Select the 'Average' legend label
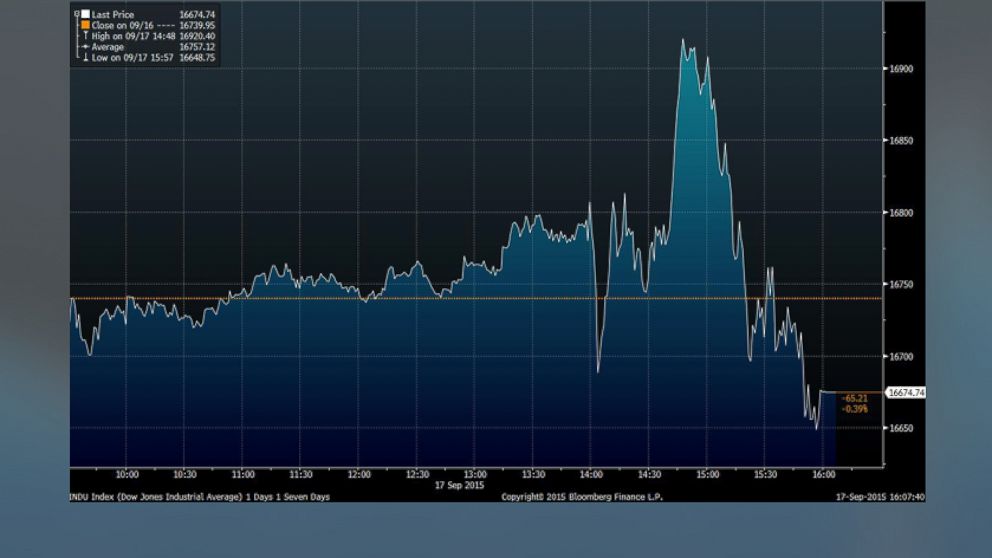 point(108,47)
